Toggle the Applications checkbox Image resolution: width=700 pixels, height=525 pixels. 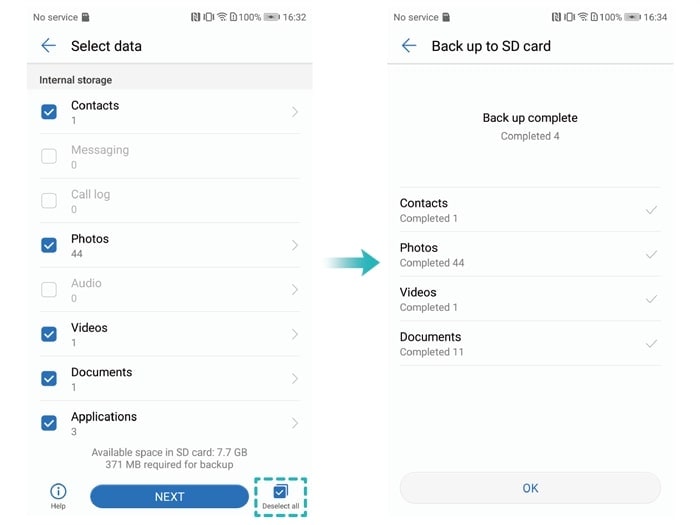click(49, 423)
